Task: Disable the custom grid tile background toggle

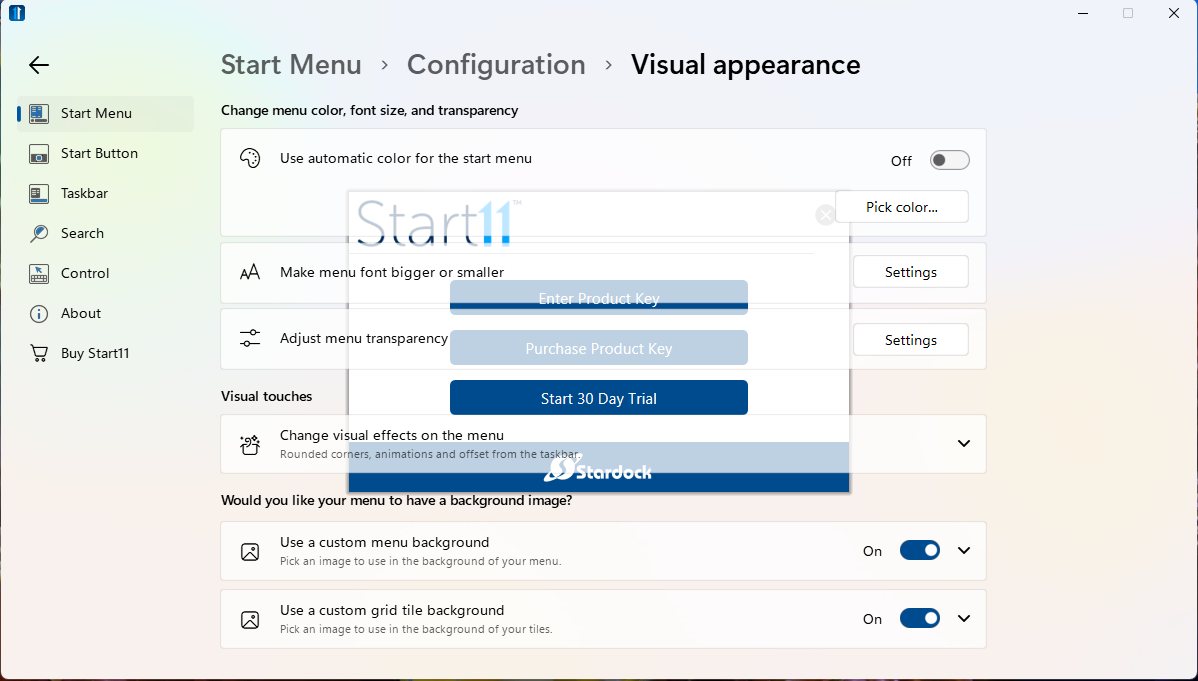Action: tap(920, 618)
